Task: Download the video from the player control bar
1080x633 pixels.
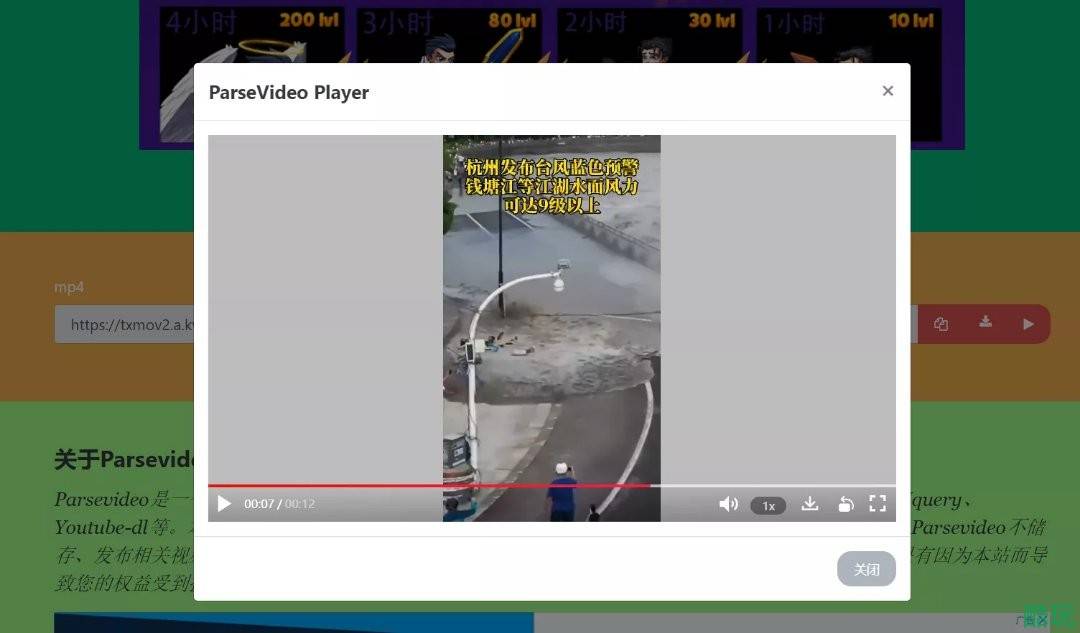Action: coord(810,504)
